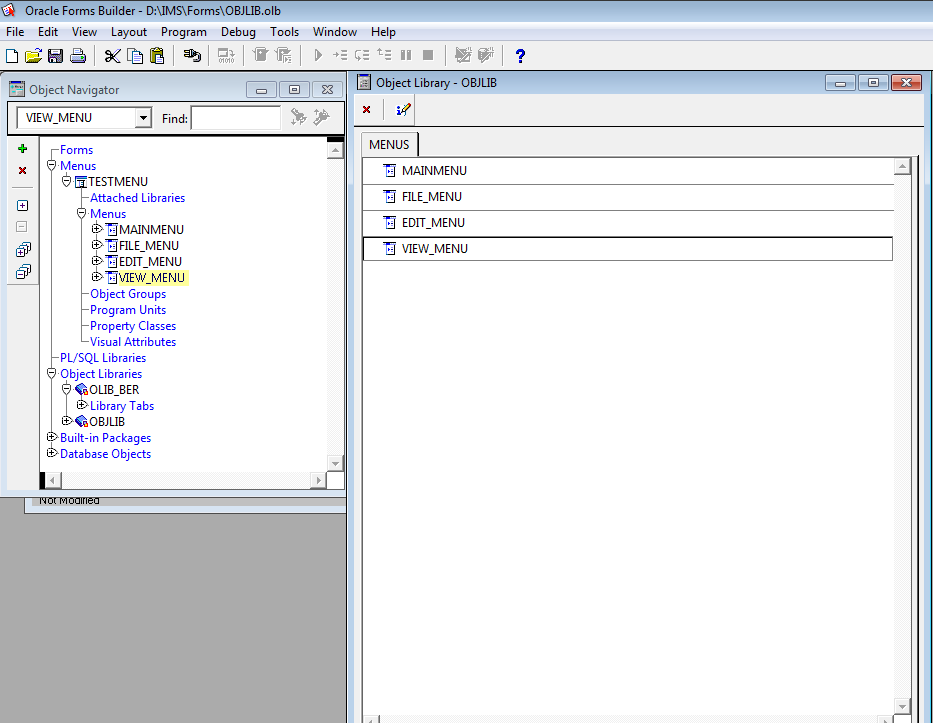933x723 pixels.
Task: Click the Object Library scrollbar up arrow
Action: pyautogui.click(x=902, y=167)
